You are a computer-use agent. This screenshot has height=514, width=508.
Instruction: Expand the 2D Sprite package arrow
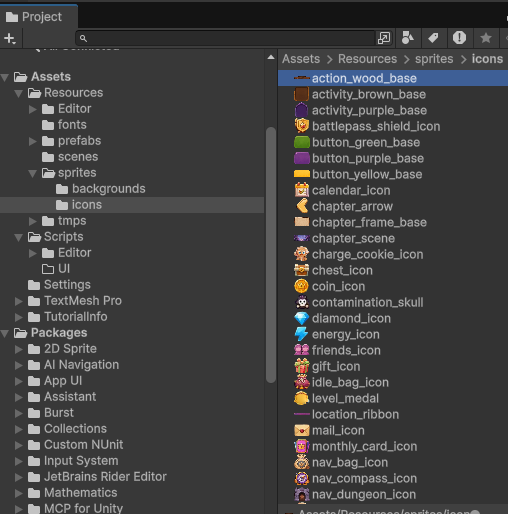point(19,349)
